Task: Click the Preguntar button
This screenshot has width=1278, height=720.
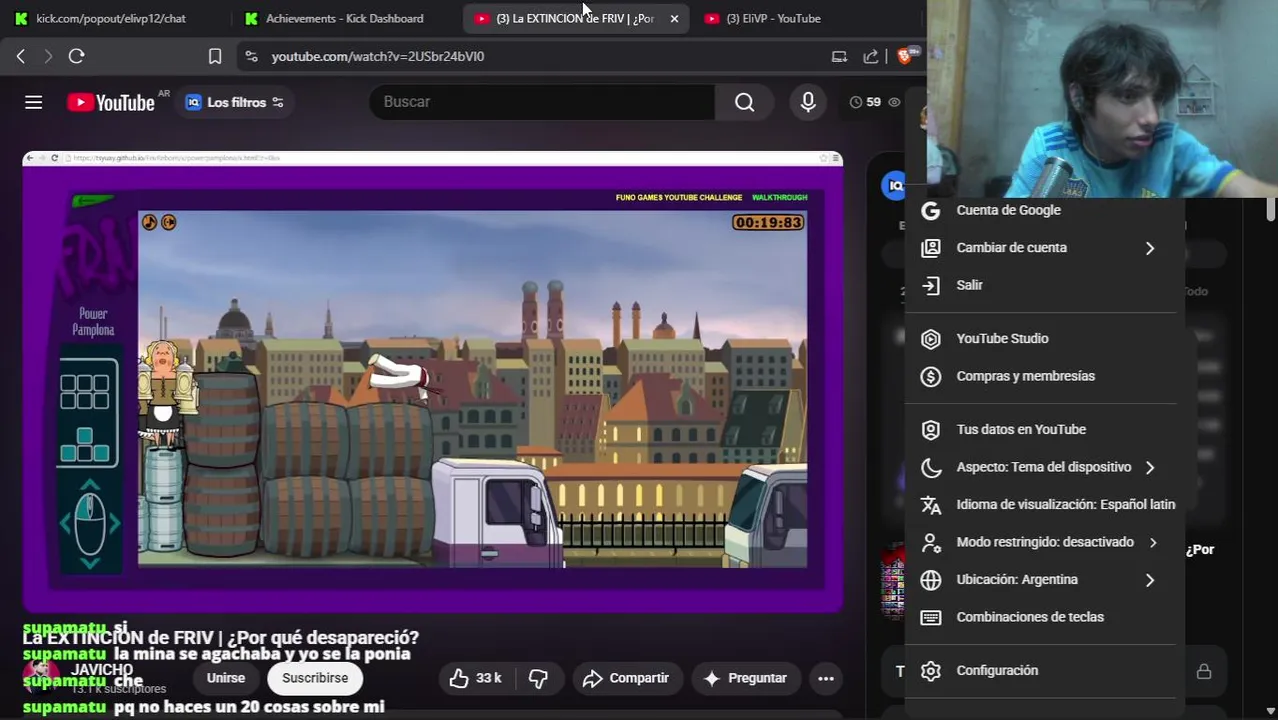Action: 746,678
